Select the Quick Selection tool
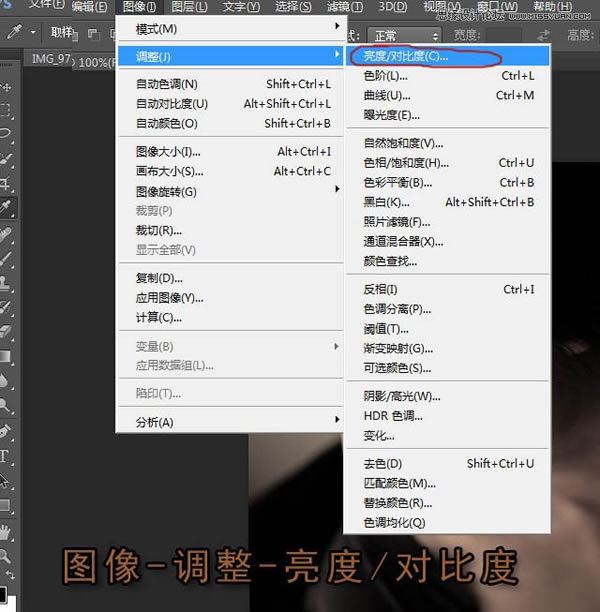Image resolution: width=600 pixels, height=612 pixels. 5,159
